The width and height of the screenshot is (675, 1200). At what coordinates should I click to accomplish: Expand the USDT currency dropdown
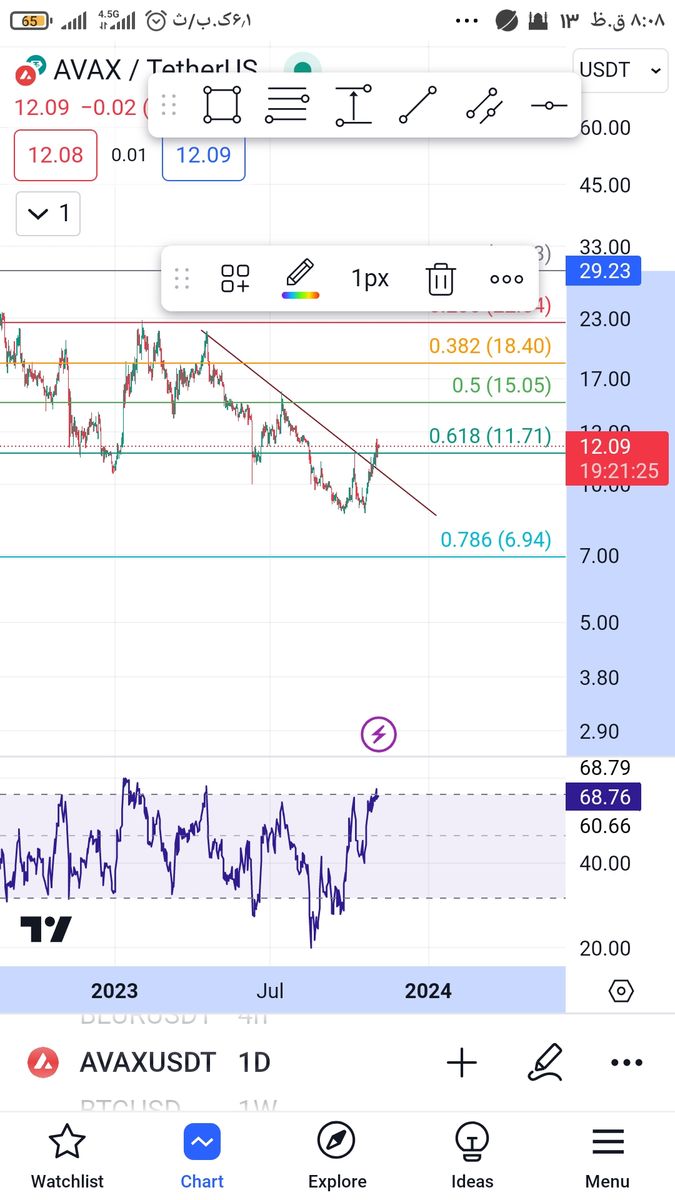pos(620,70)
